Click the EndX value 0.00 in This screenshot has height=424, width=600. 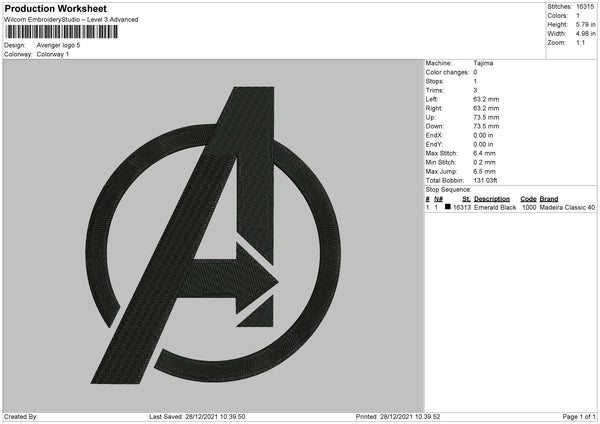(483, 135)
